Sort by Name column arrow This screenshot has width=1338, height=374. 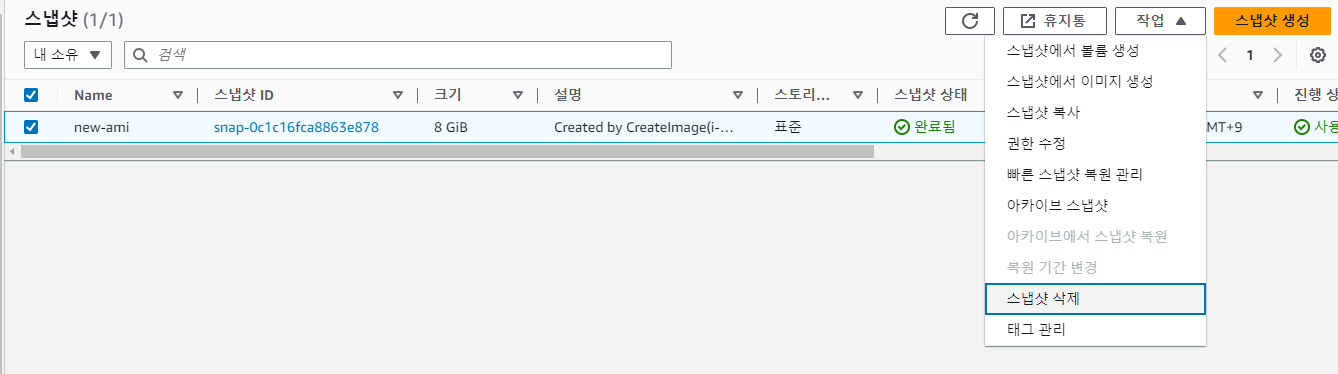point(178,96)
